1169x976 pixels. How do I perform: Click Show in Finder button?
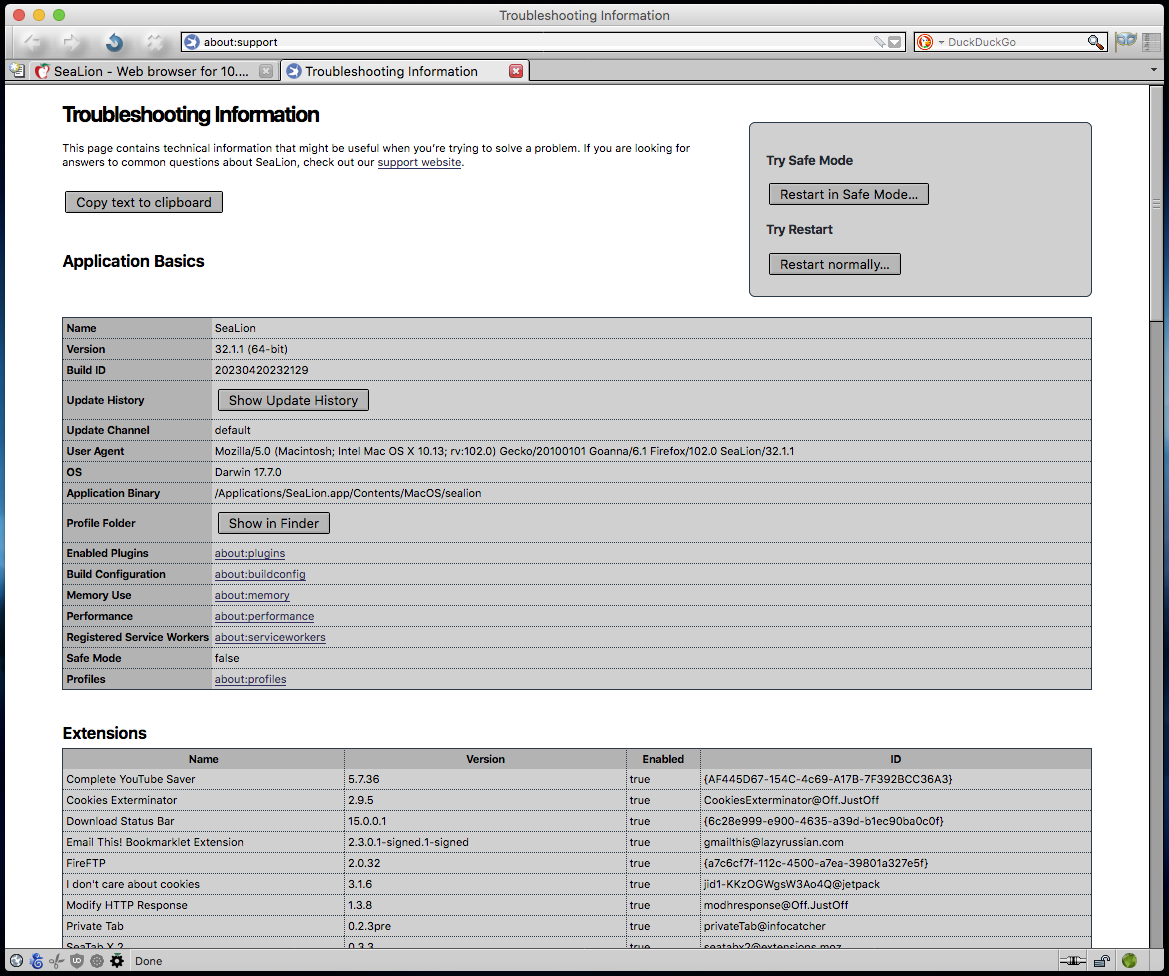[x=274, y=523]
